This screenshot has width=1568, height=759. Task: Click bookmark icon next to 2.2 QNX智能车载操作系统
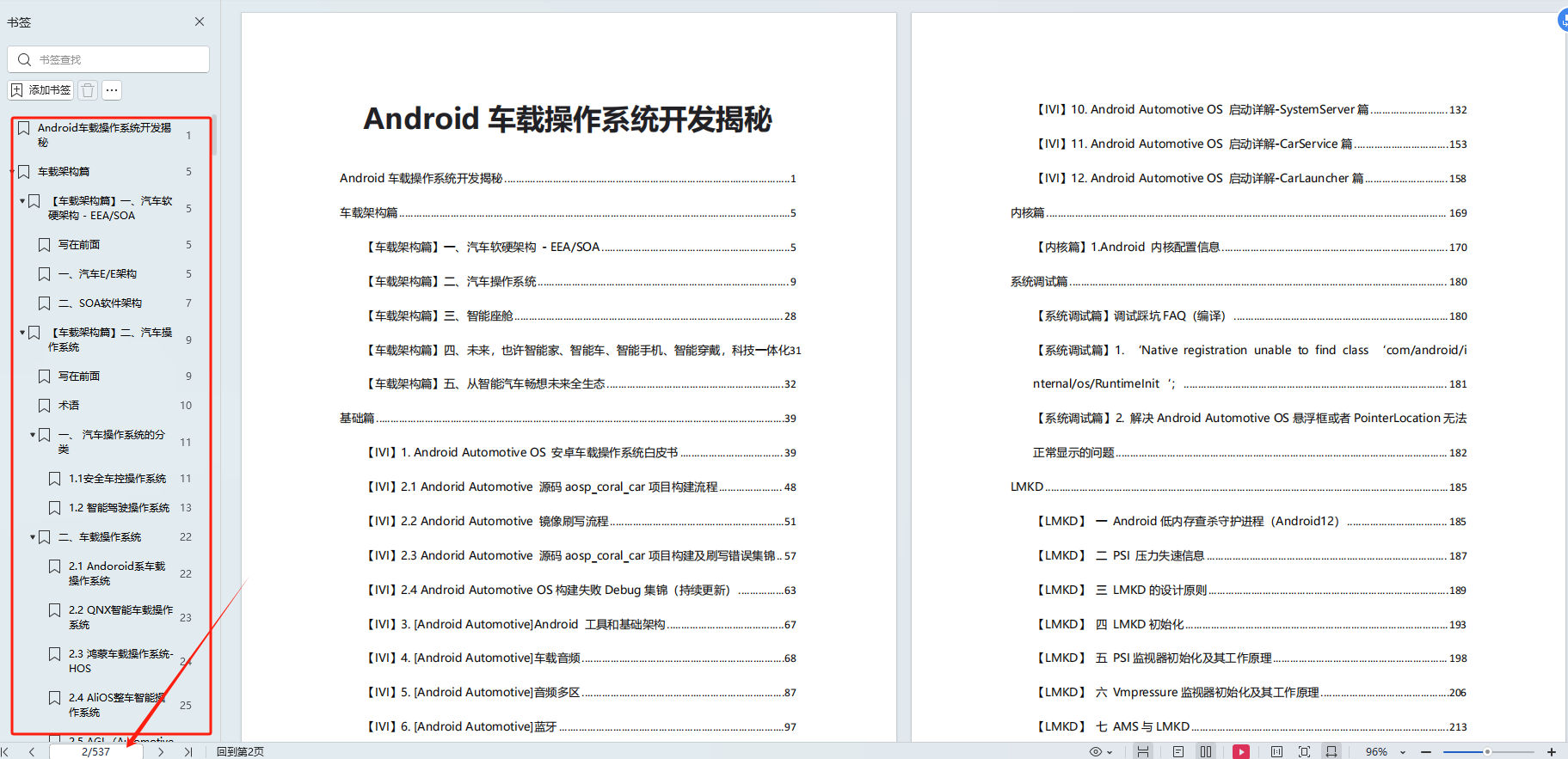tap(54, 610)
